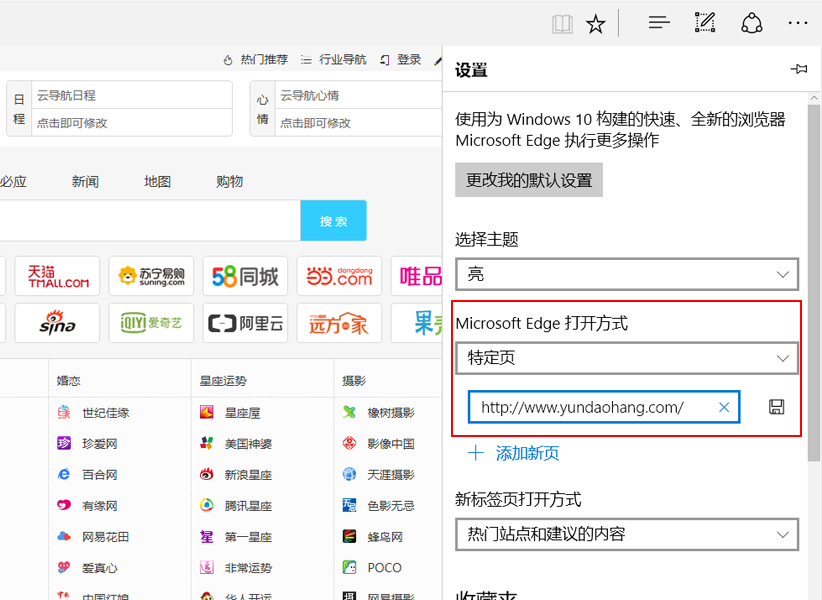The width and height of the screenshot is (822, 600).
Task: Click 添加新页 to add a page
Action: (x=514, y=453)
